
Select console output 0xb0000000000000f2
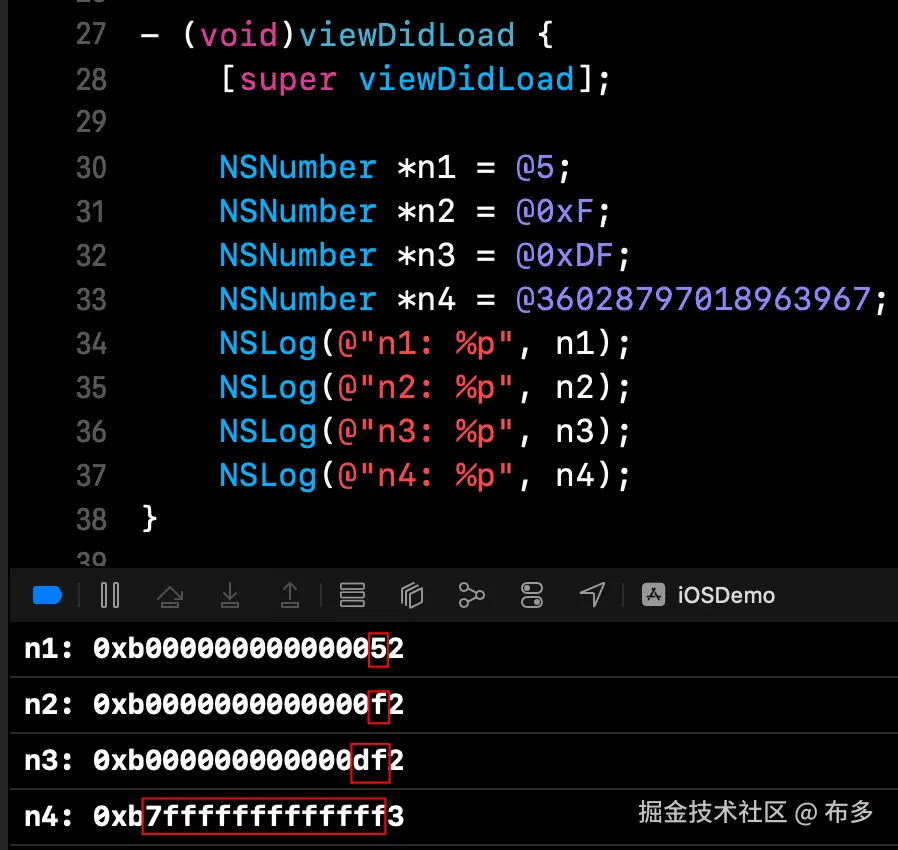pyautogui.click(x=249, y=705)
